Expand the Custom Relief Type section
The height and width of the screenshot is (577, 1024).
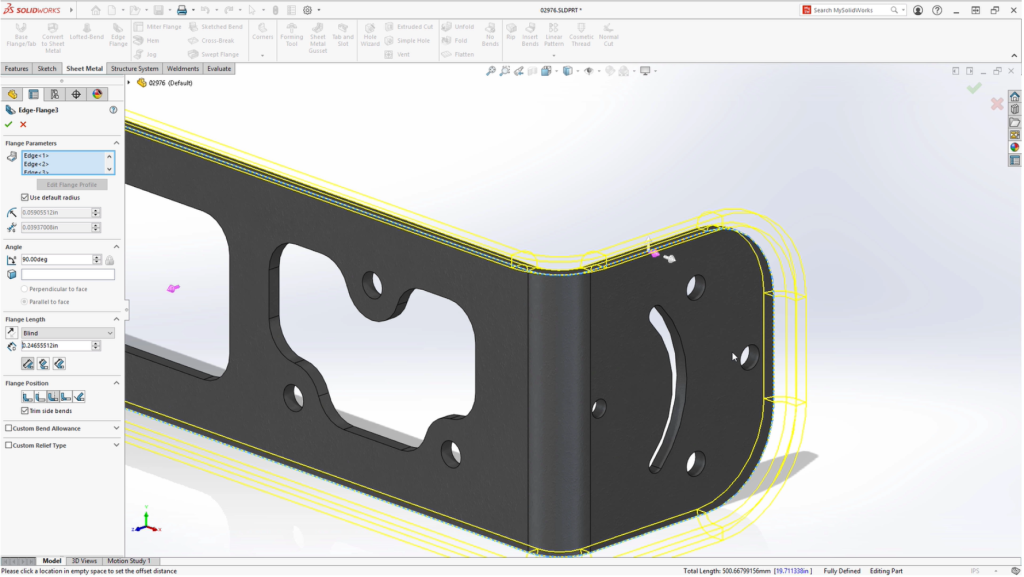116,445
